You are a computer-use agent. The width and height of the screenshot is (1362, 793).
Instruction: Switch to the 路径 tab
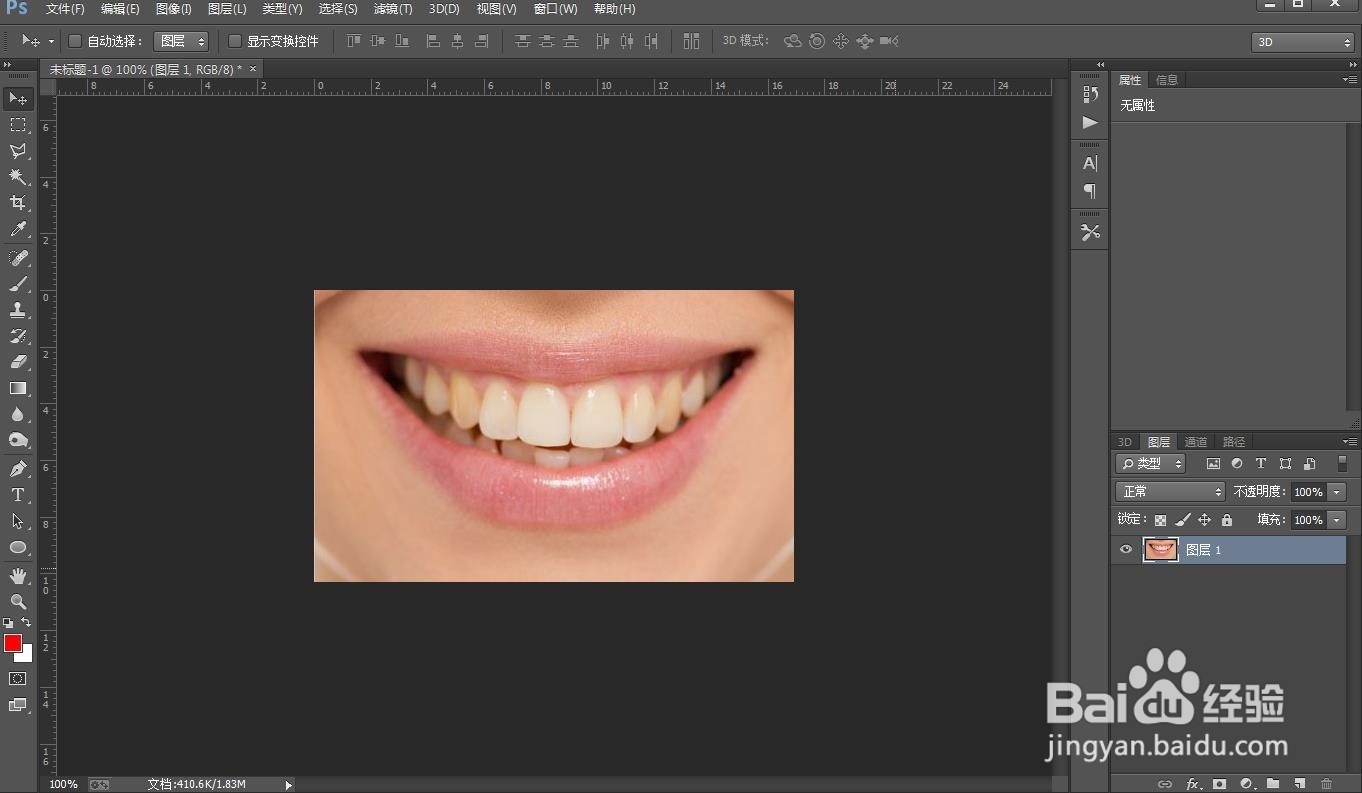(x=1234, y=442)
